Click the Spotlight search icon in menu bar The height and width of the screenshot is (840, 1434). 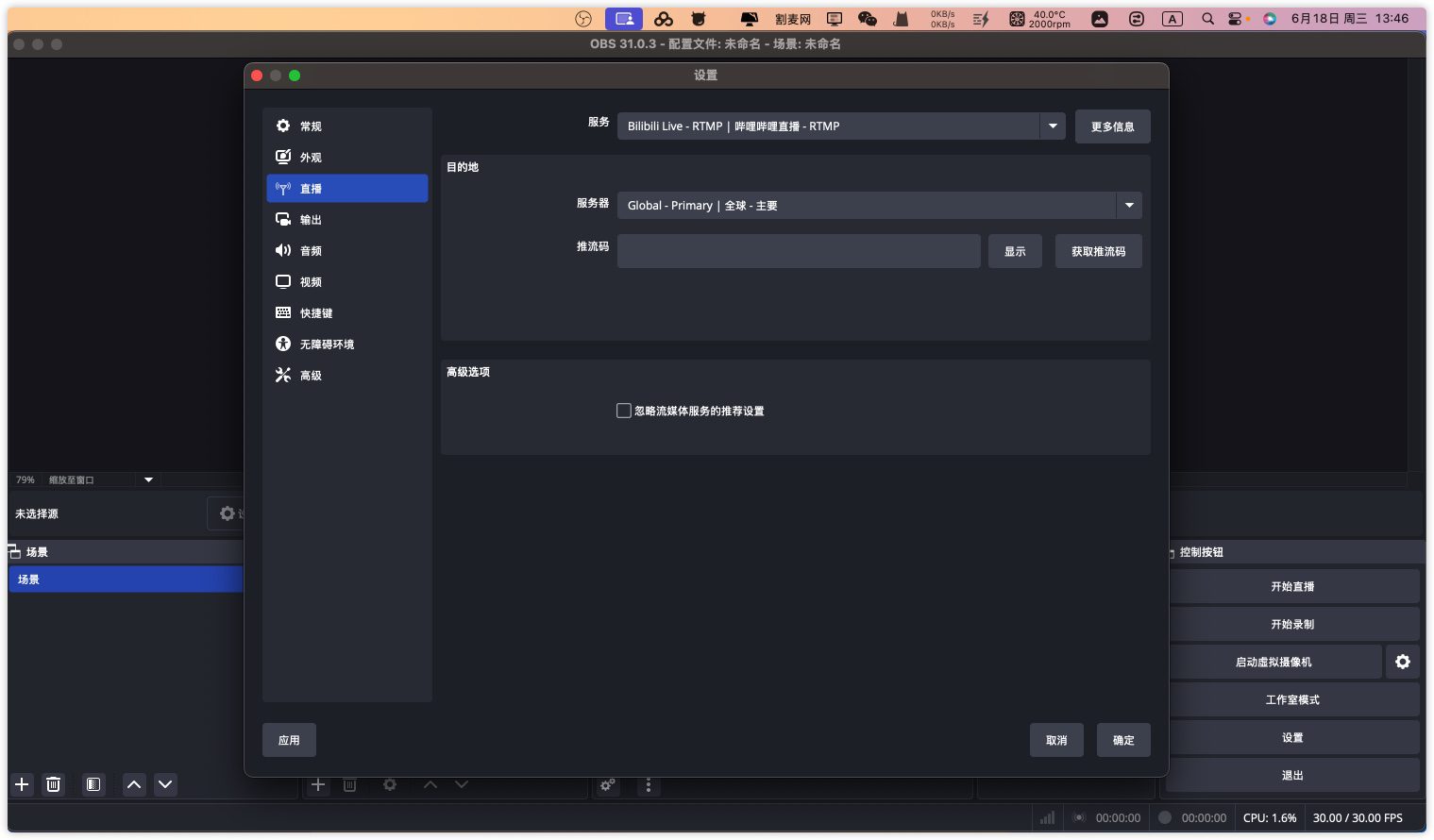pyautogui.click(x=1207, y=19)
